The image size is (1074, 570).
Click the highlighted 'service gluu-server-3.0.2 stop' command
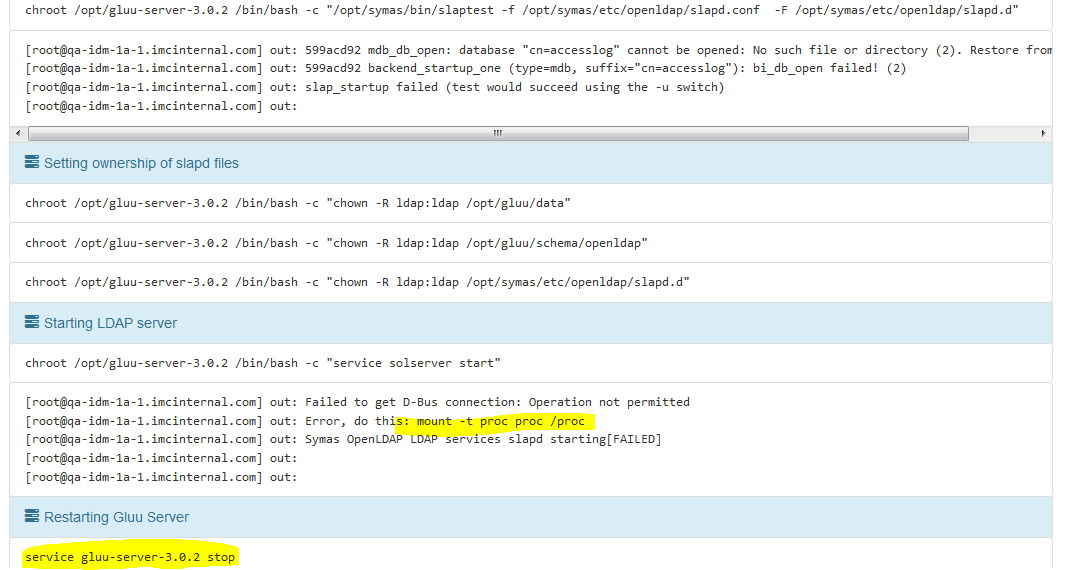tap(130, 557)
